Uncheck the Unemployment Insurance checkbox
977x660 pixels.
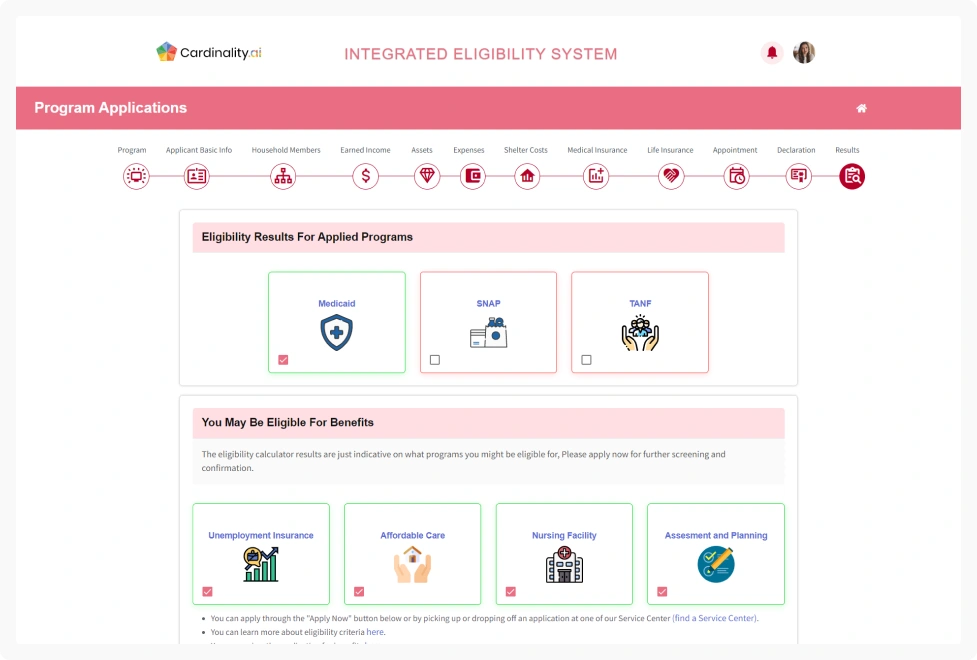tap(207, 592)
